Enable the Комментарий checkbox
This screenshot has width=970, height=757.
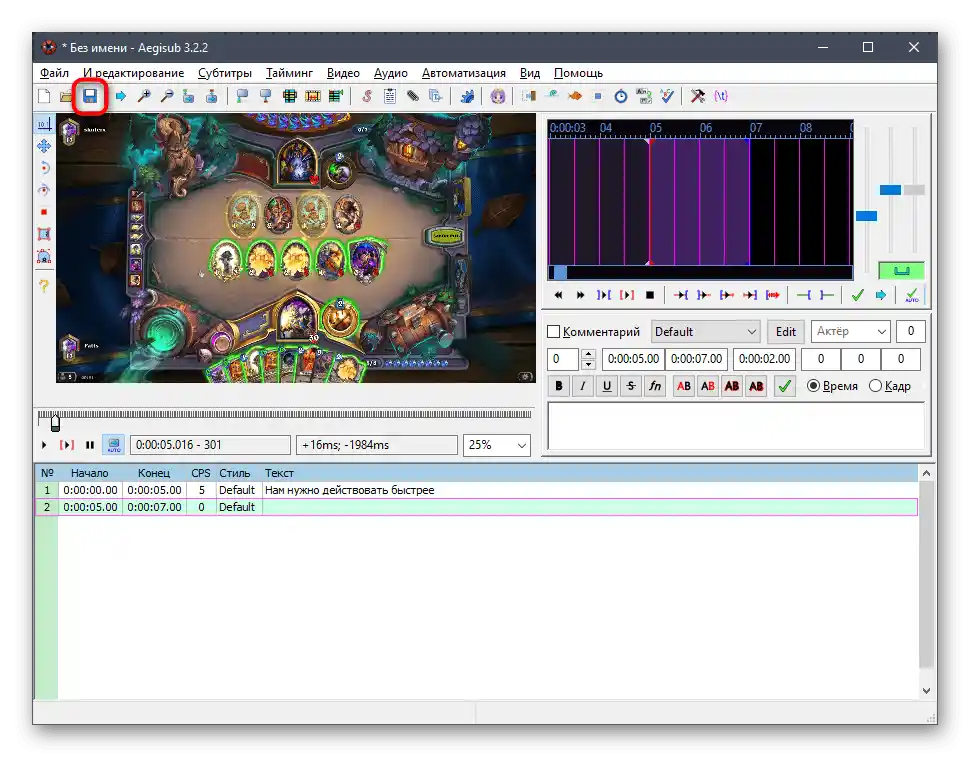554,332
